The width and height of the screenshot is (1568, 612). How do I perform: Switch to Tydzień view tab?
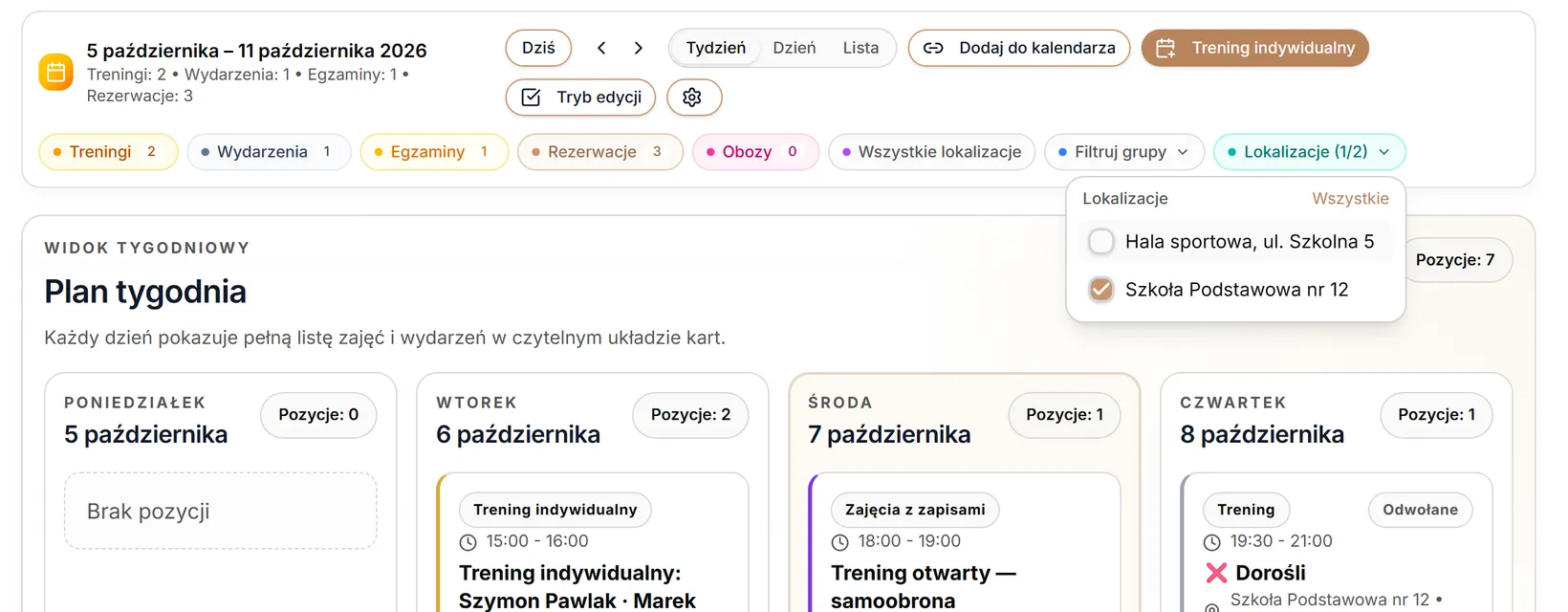[716, 48]
